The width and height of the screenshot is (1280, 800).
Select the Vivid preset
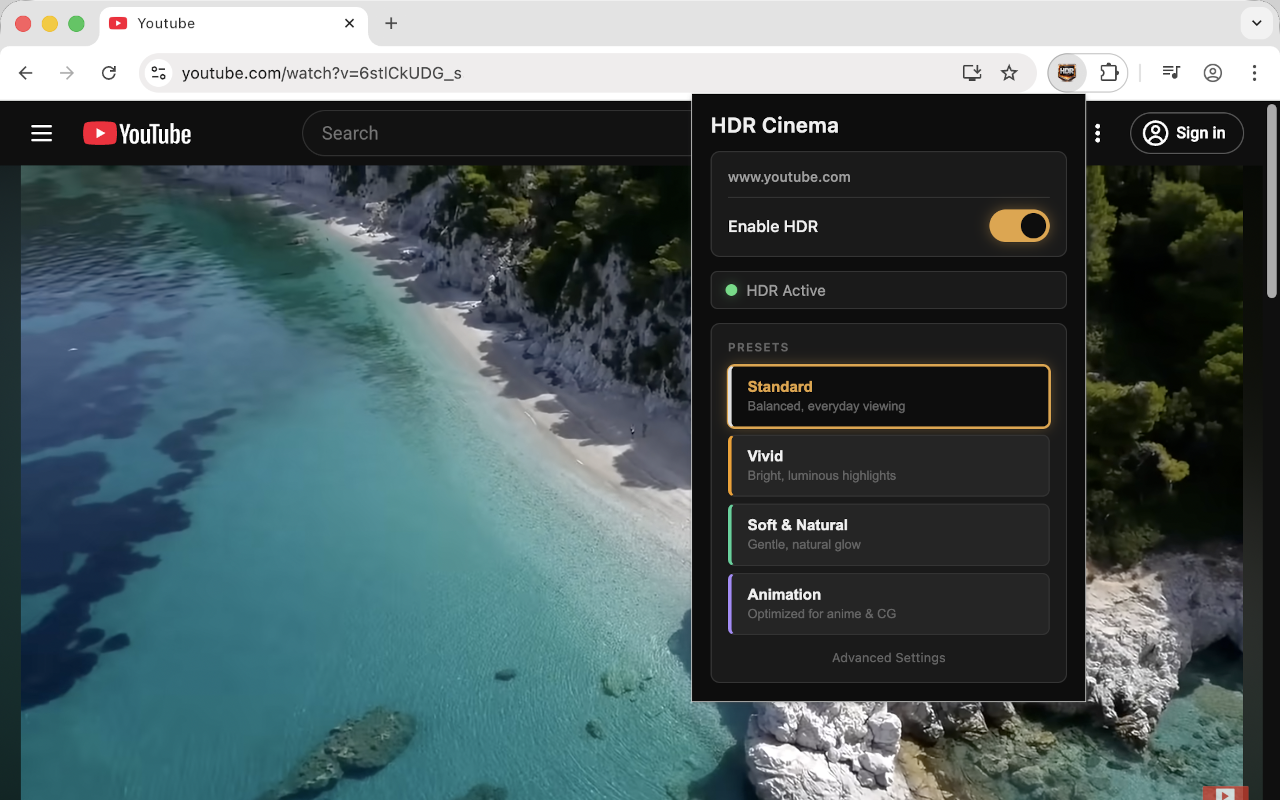point(889,465)
